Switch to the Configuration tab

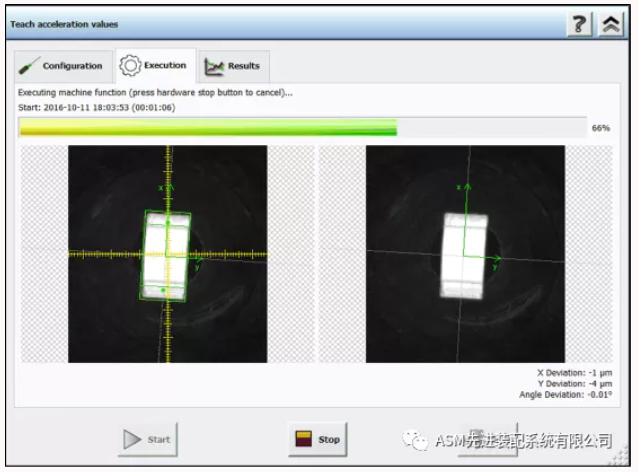pos(63,66)
